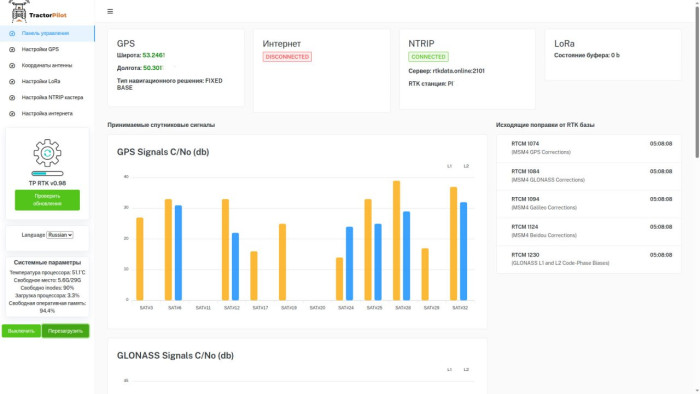This screenshot has width=700, height=394.
Task: Toggle L1 series in GLONASS Signals legend
Action: point(449,369)
